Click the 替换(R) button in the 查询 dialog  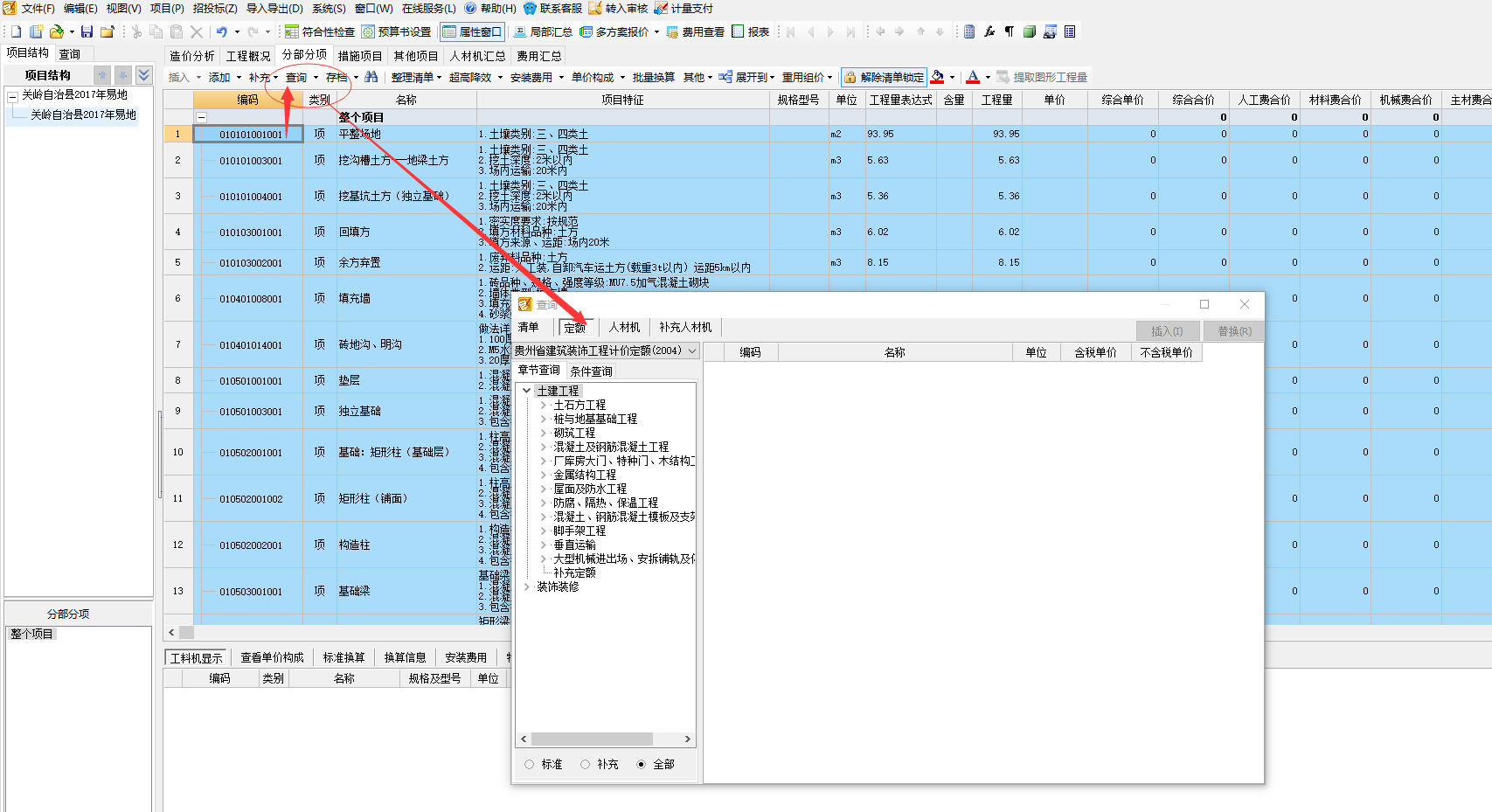click(x=1234, y=331)
